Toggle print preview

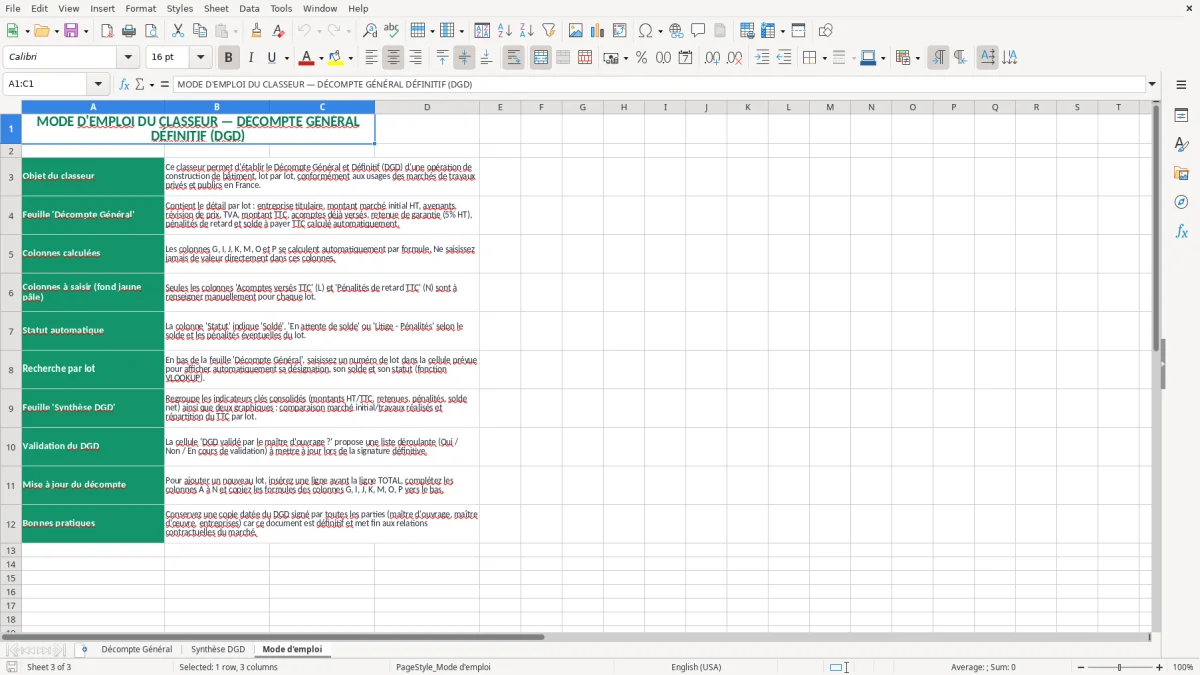click(x=150, y=31)
